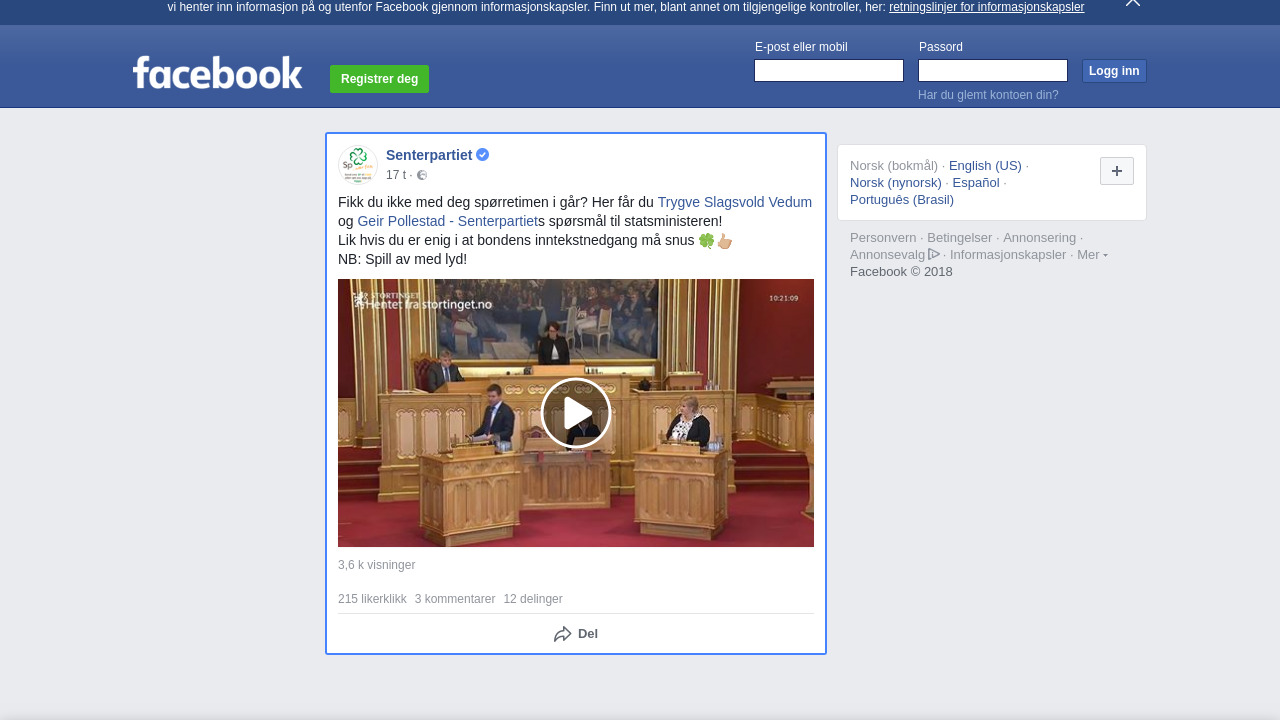1280x720 pixels.
Task: Switch language to Español
Action: pos(976,183)
